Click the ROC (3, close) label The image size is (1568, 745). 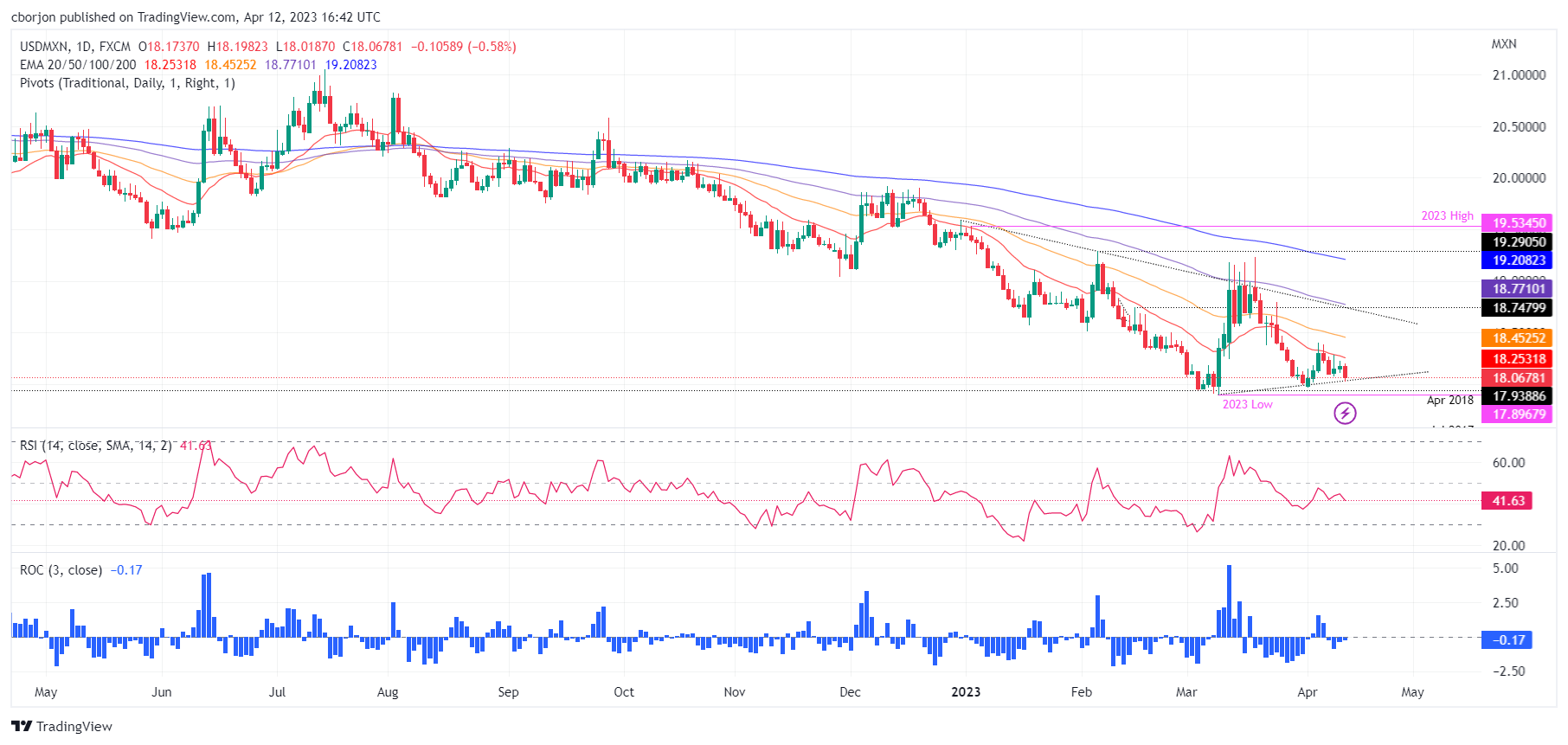pyautogui.click(x=61, y=570)
